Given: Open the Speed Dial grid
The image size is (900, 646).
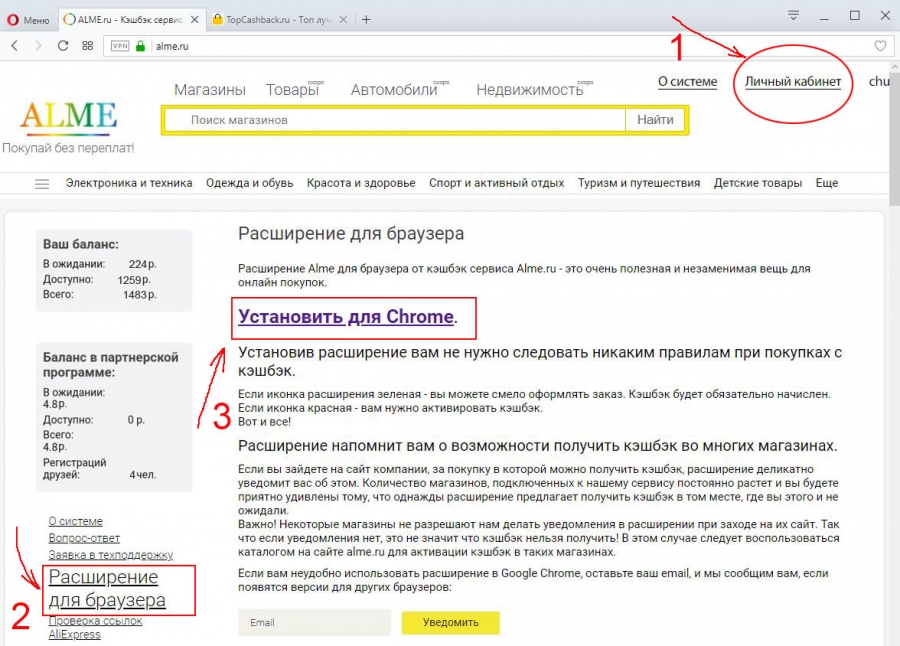Looking at the screenshot, I should click(x=88, y=46).
